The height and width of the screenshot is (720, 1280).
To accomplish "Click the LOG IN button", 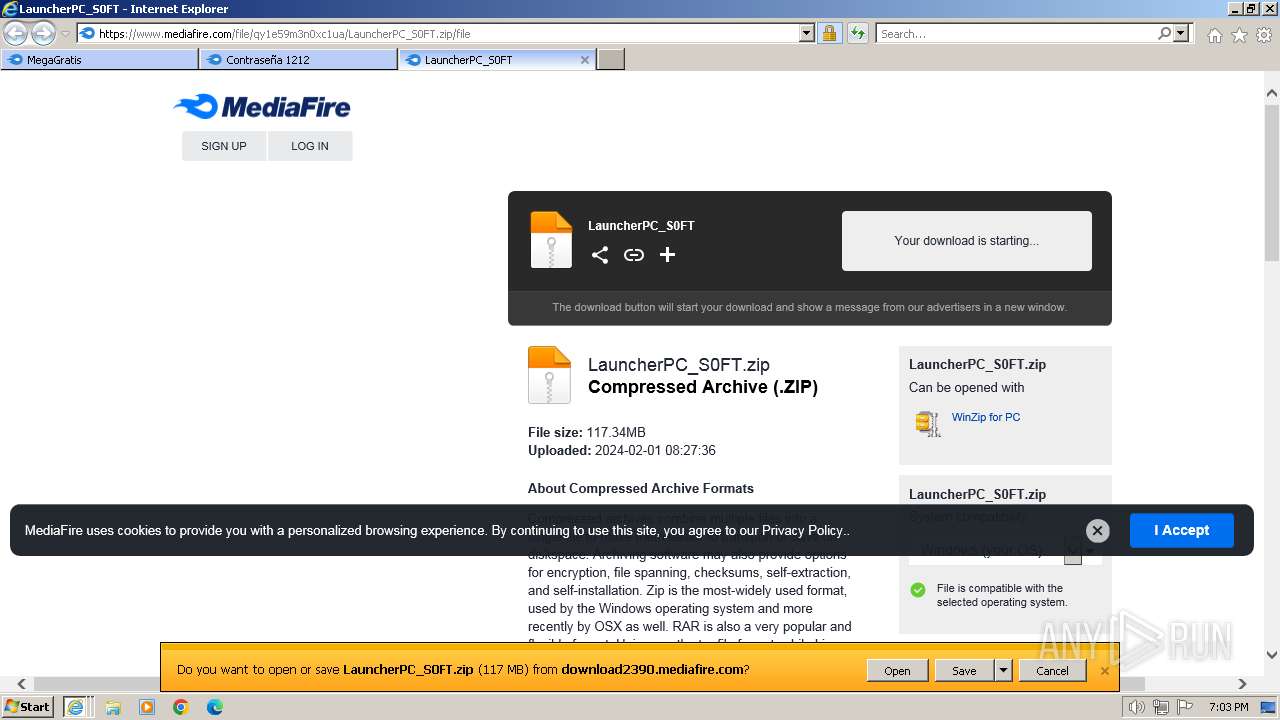I will pyautogui.click(x=310, y=146).
